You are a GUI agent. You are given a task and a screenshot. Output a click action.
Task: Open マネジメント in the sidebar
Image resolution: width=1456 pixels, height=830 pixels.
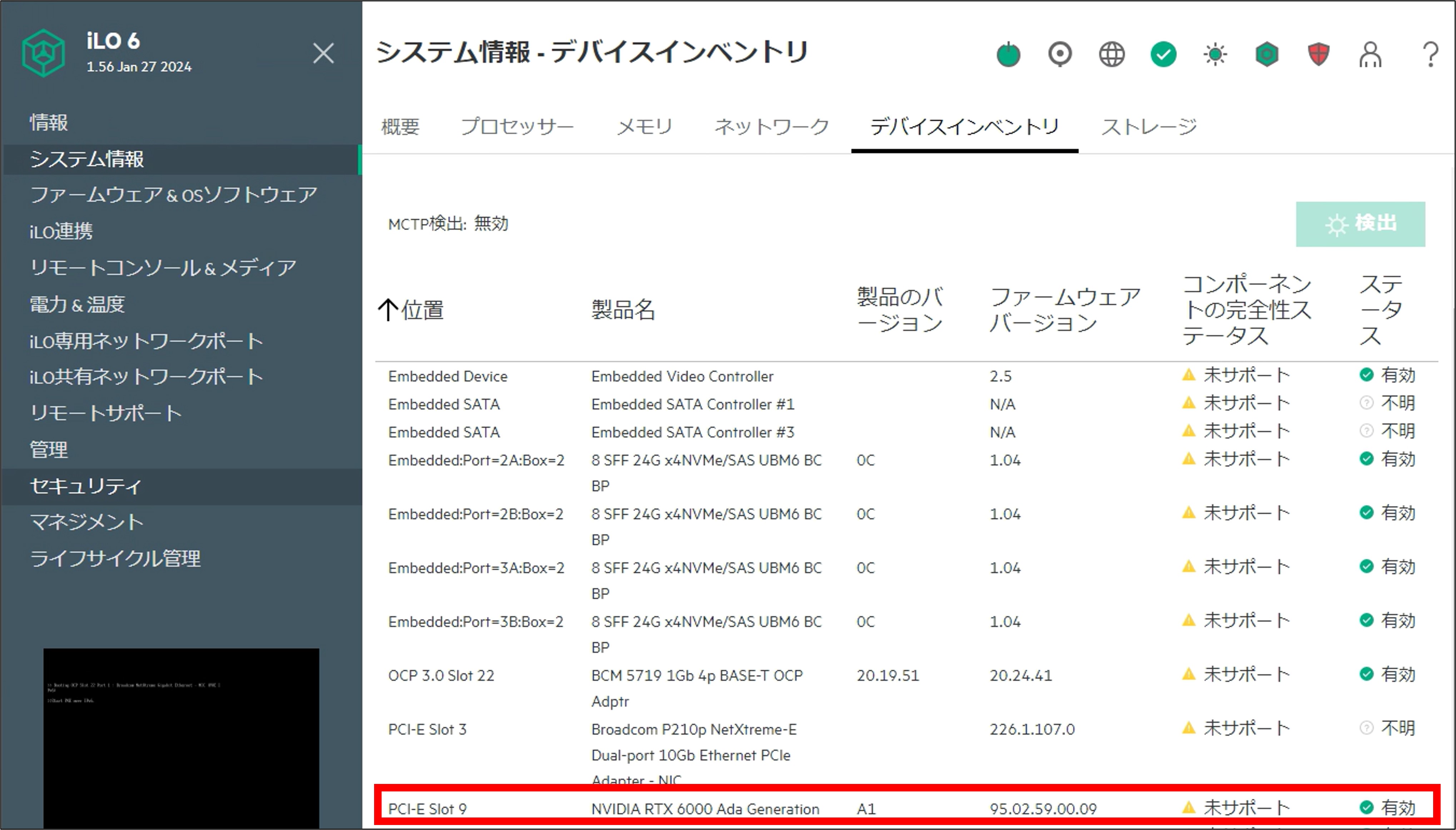pyautogui.click(x=87, y=522)
